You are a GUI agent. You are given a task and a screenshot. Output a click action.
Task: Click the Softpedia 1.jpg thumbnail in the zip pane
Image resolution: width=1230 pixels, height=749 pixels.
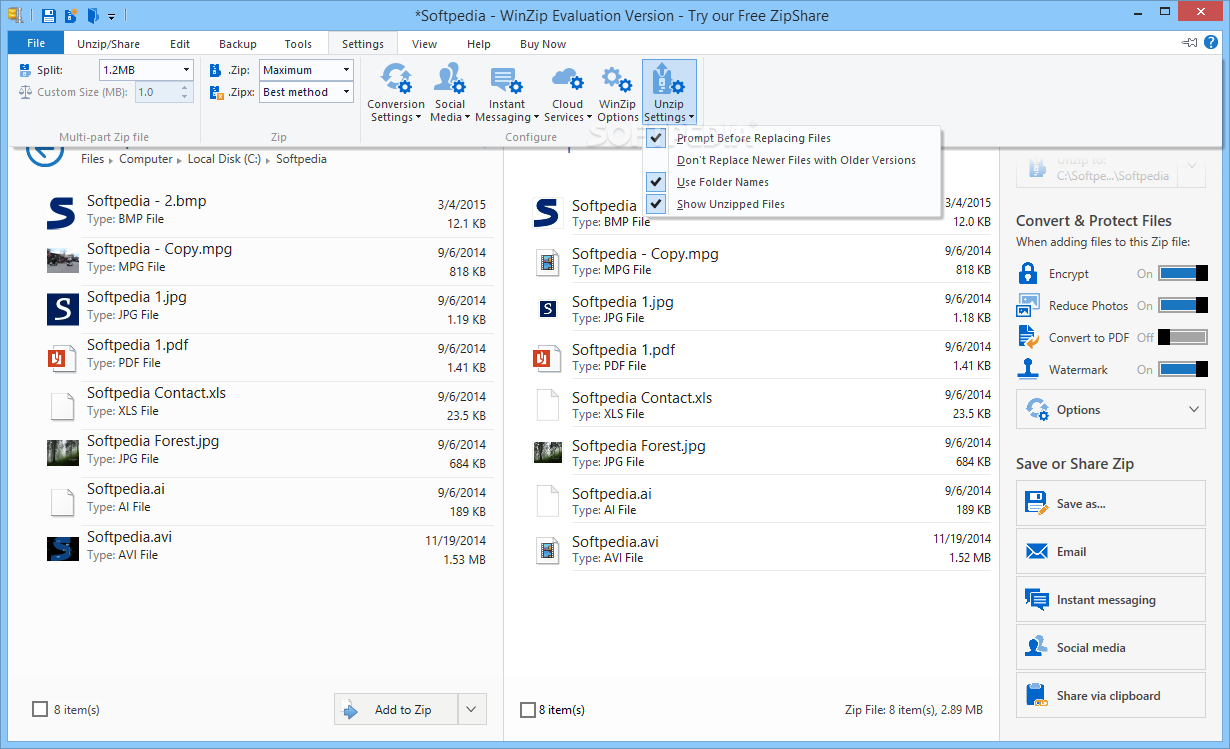coord(547,309)
